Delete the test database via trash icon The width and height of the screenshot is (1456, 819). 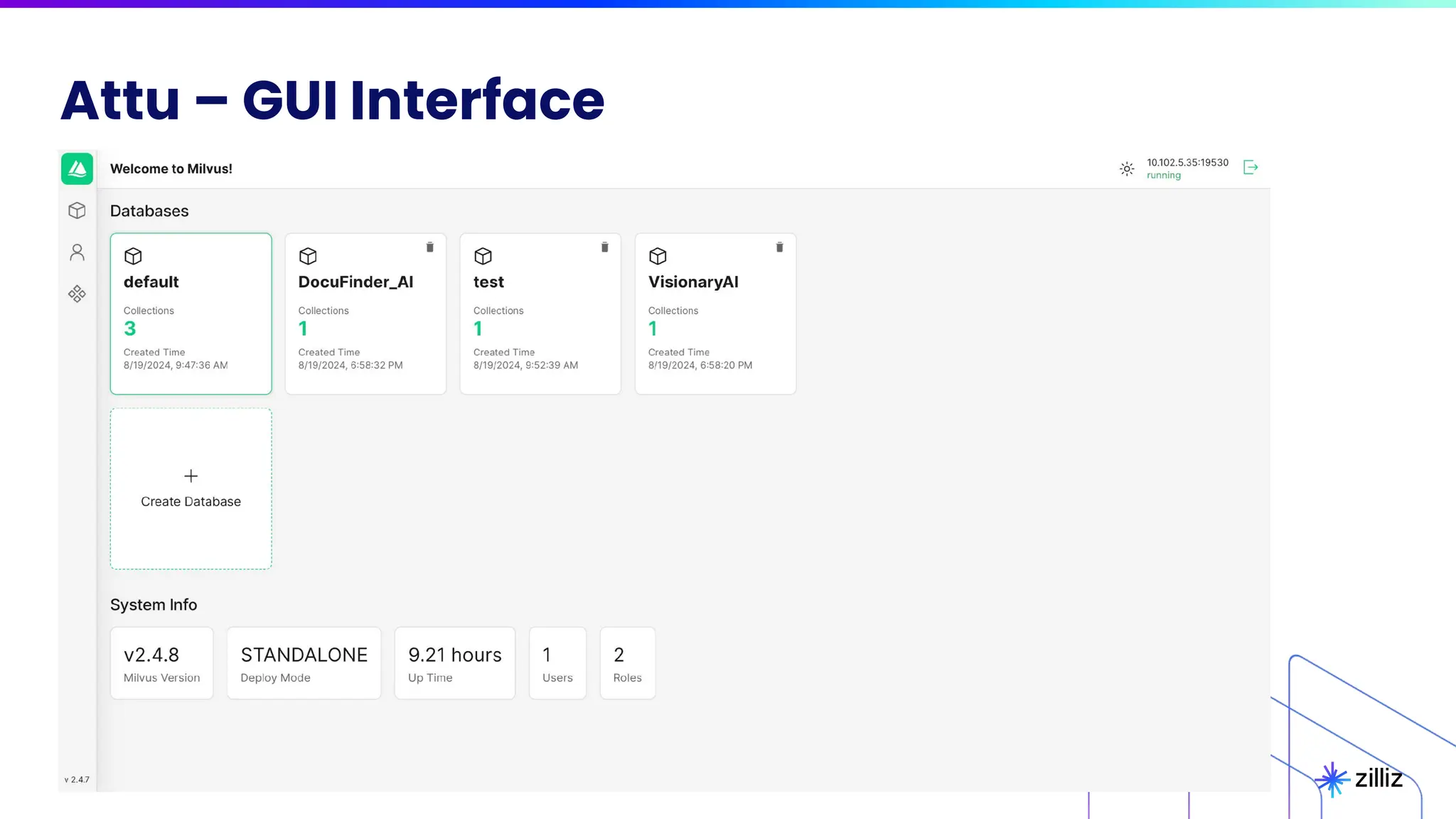tap(604, 247)
